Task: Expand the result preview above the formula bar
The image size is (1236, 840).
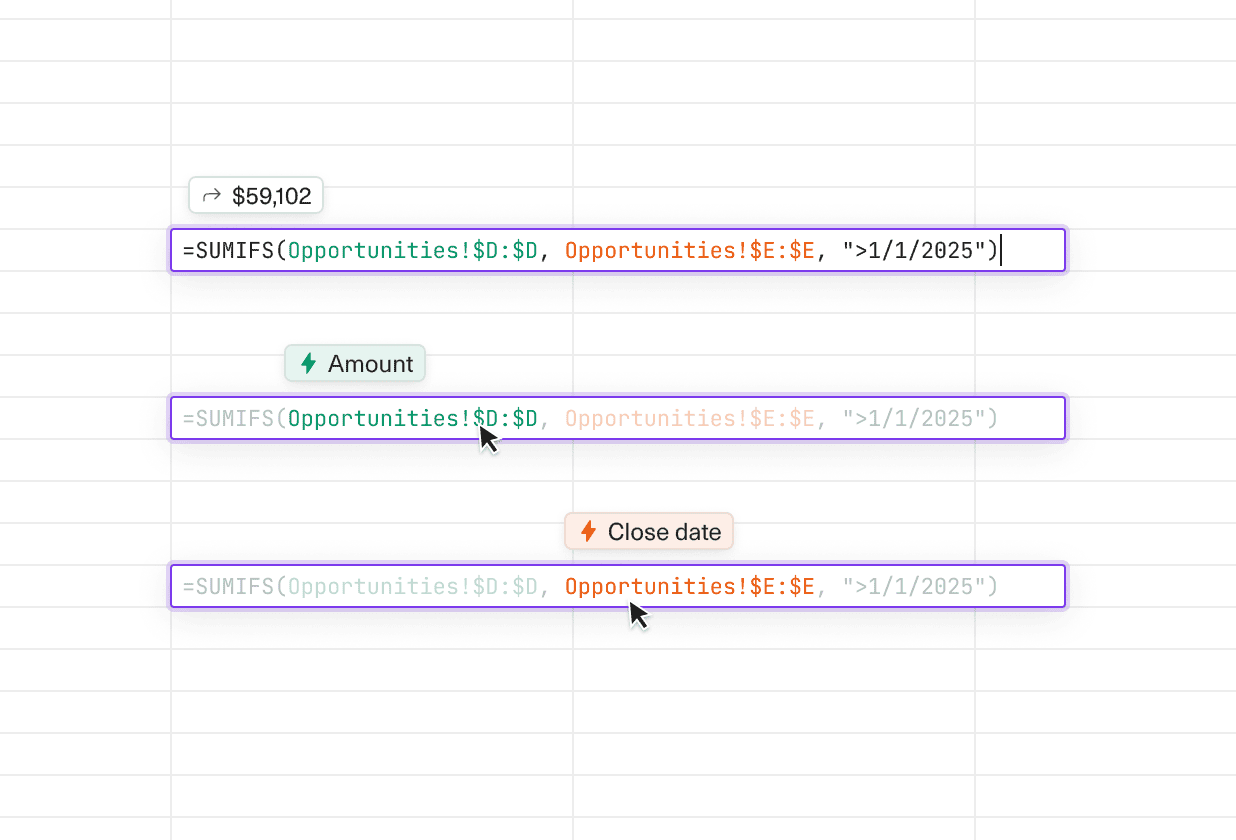Action: click(255, 195)
